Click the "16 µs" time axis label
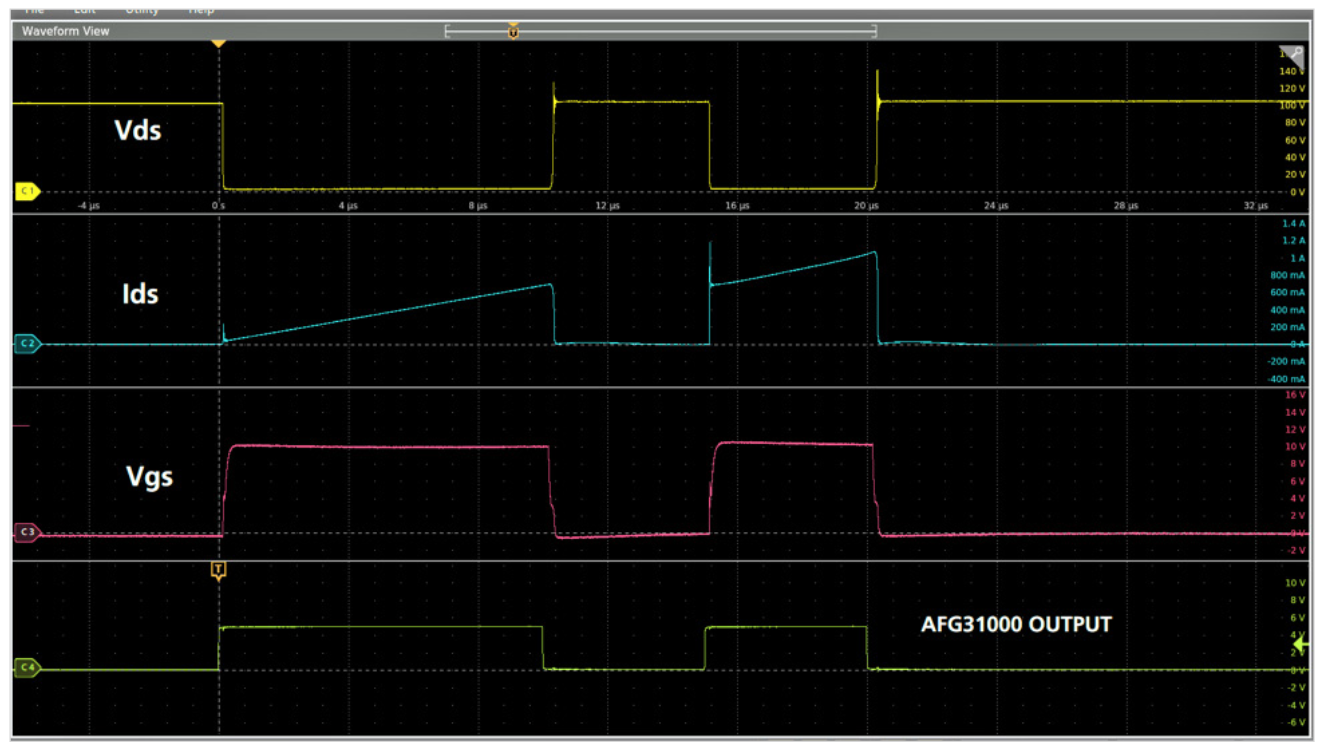The width and height of the screenshot is (1326, 750). pos(737,206)
